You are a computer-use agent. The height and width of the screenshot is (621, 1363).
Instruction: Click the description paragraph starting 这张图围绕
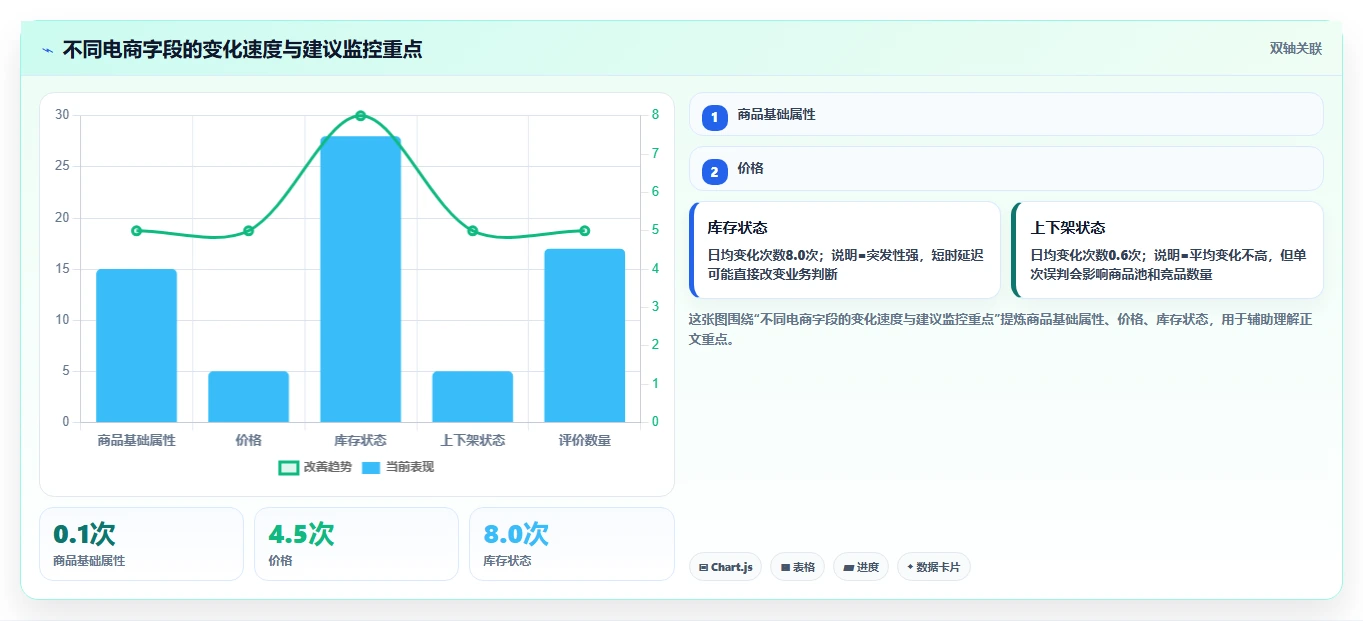tap(1000, 329)
